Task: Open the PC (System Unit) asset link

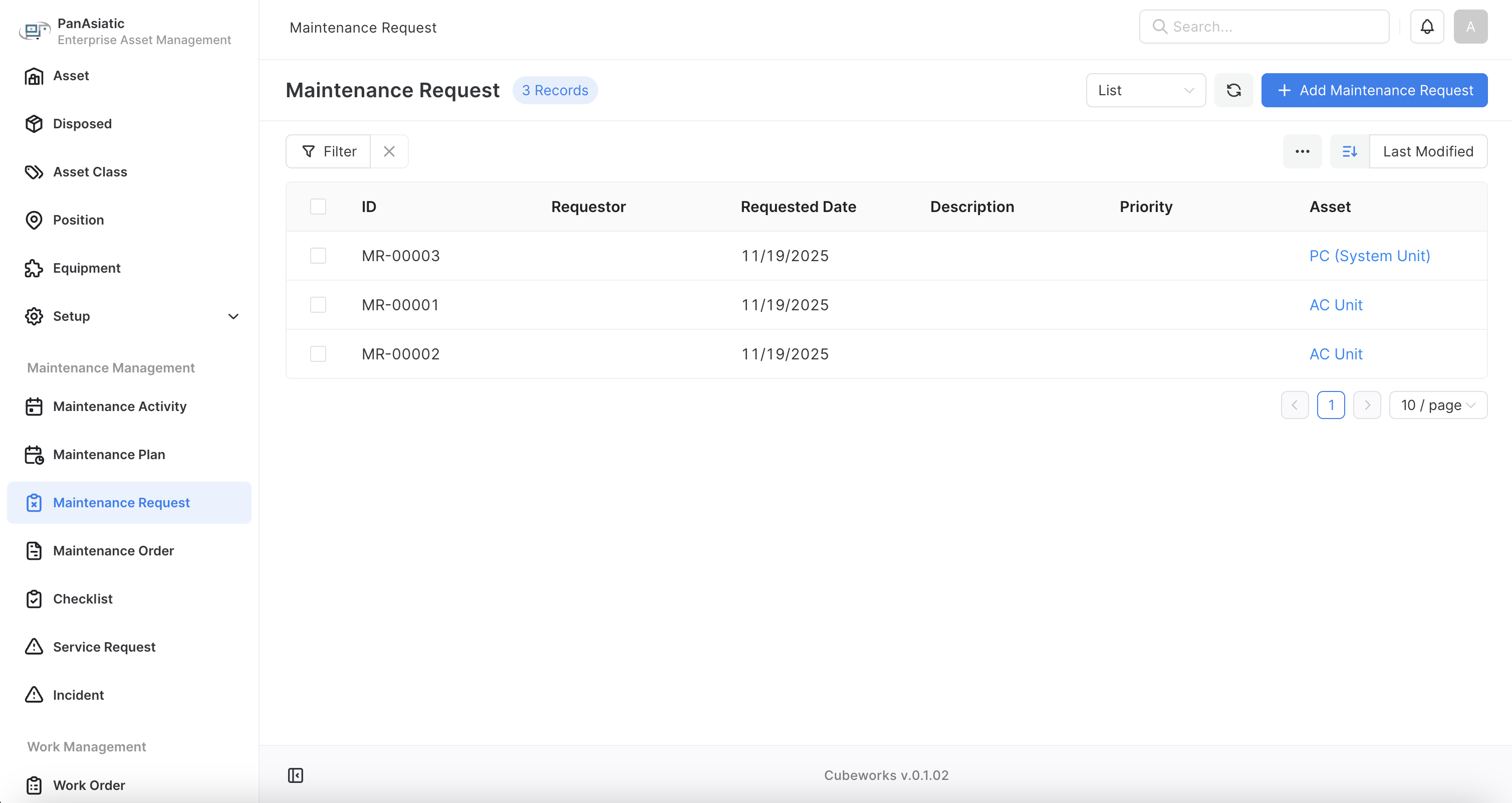Action: point(1369,256)
